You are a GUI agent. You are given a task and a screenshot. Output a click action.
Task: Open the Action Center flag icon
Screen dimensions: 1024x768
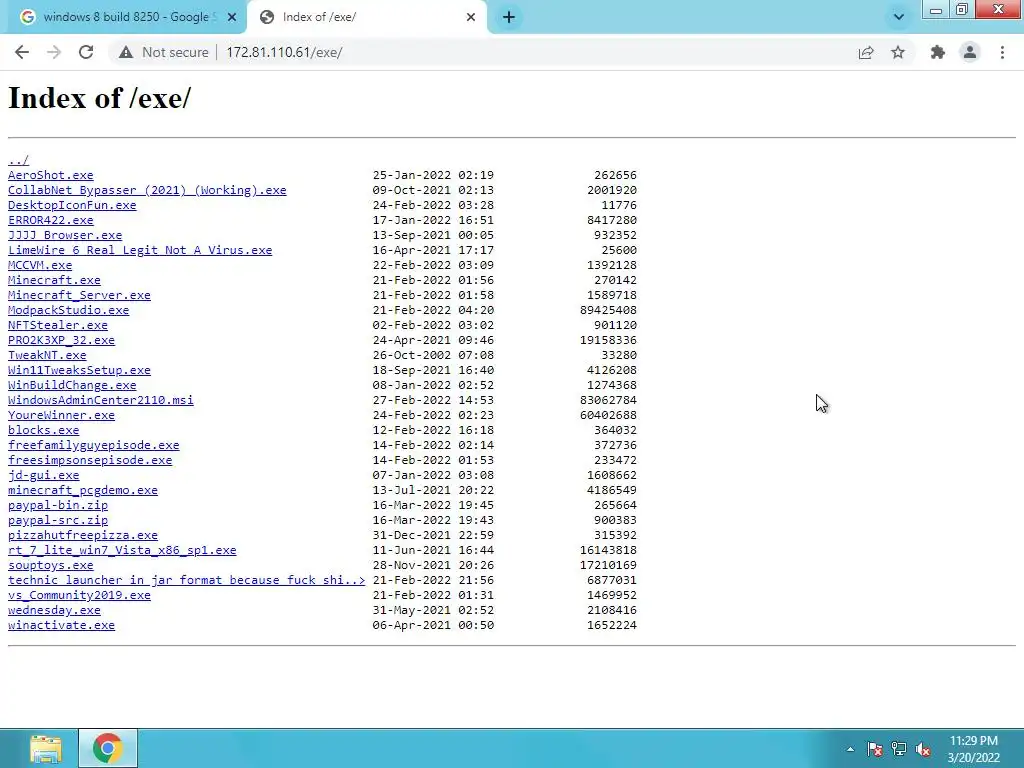coord(874,749)
